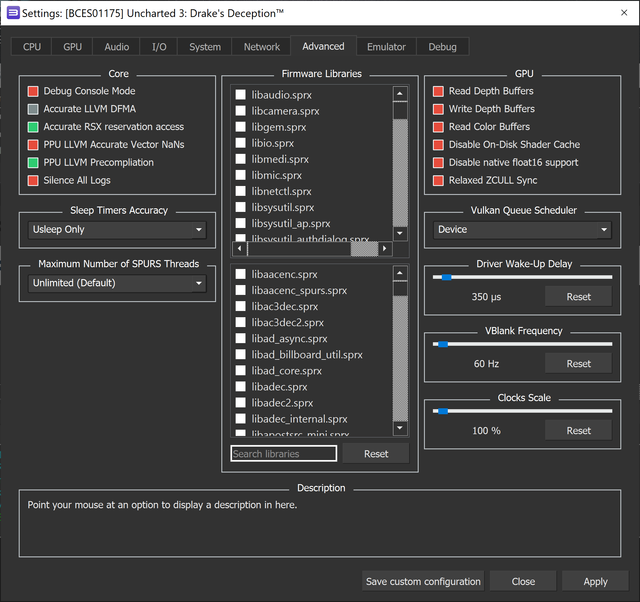Click right arrow of horizontal library scrollbar
This screenshot has width=640, height=602.
(x=384, y=248)
